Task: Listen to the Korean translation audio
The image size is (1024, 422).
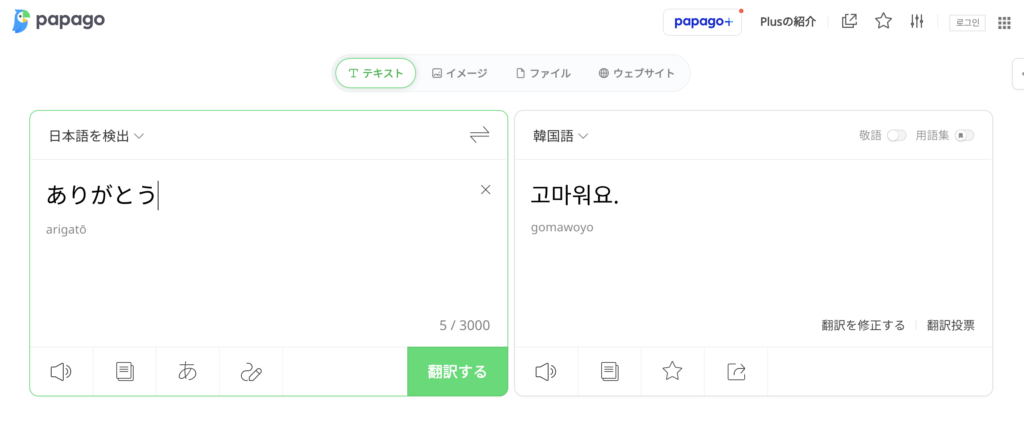Action: point(545,372)
